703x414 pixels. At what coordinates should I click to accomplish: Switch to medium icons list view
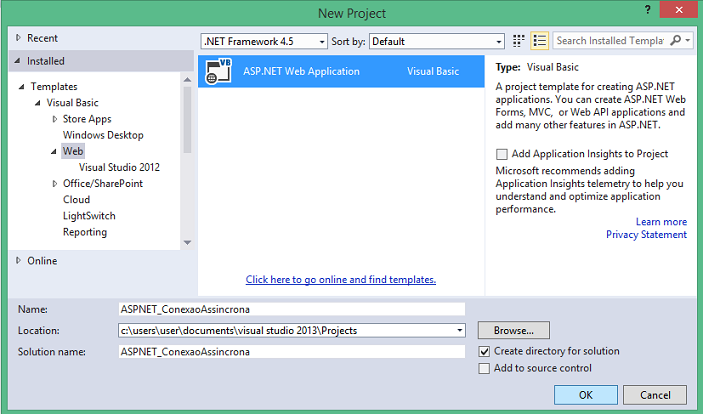click(x=540, y=41)
